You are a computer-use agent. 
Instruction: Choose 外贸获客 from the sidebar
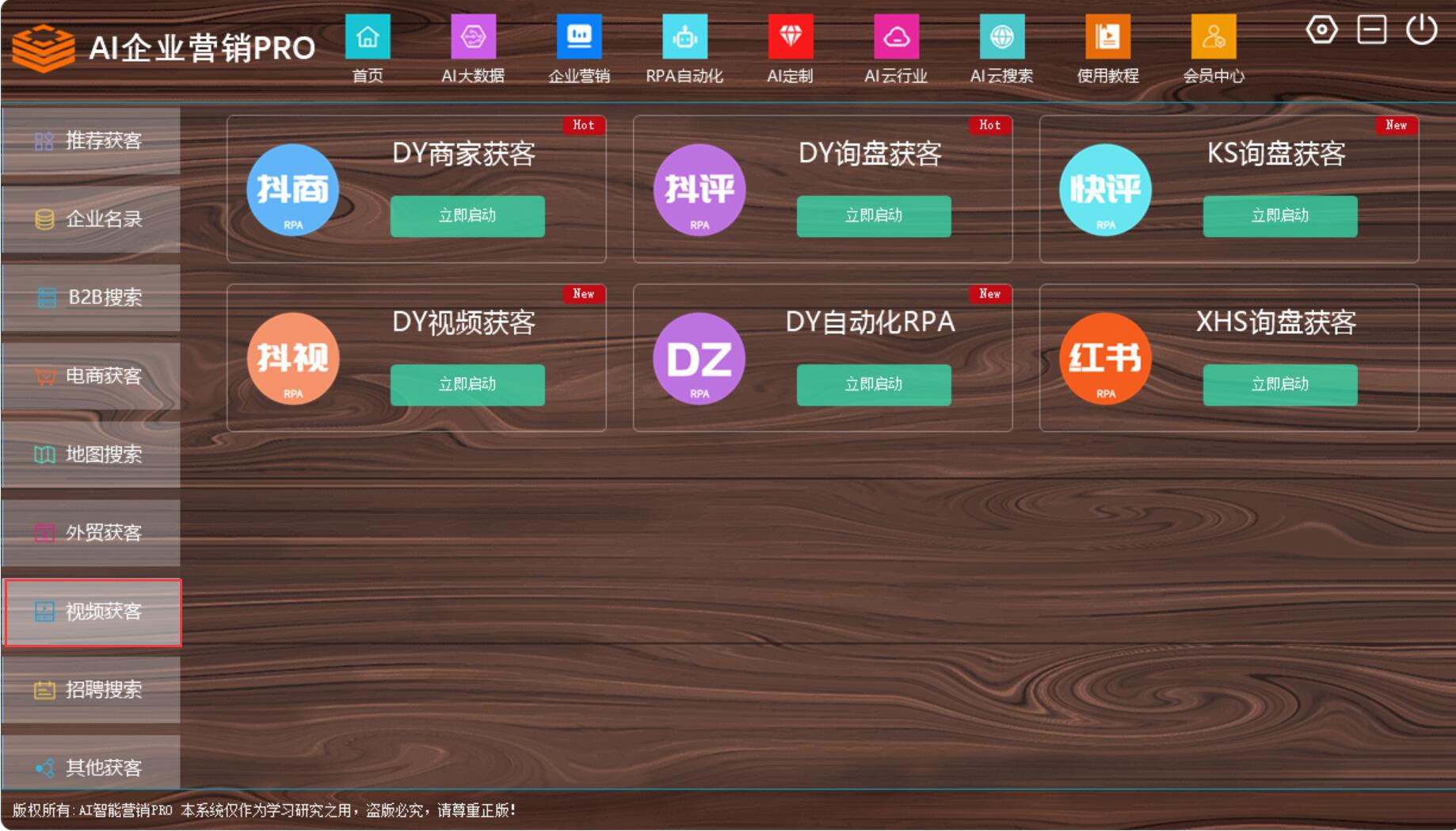point(91,533)
